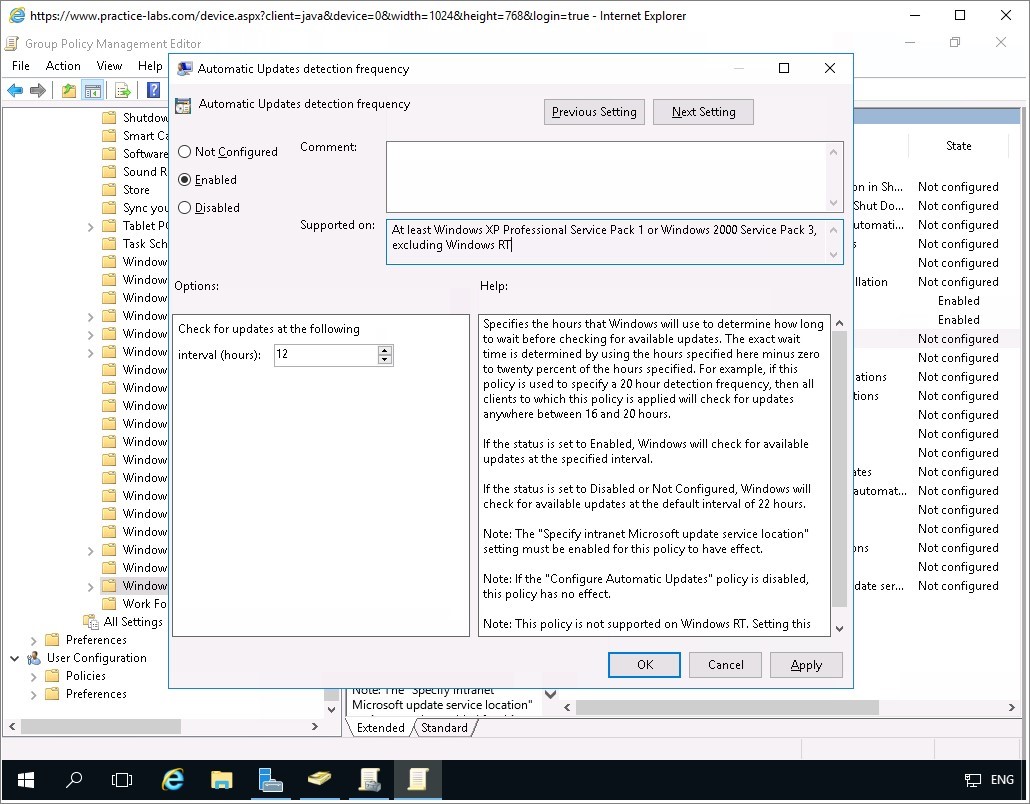Open the Action menu
Image resolution: width=1030 pixels, height=804 pixels.
pyautogui.click(x=63, y=66)
